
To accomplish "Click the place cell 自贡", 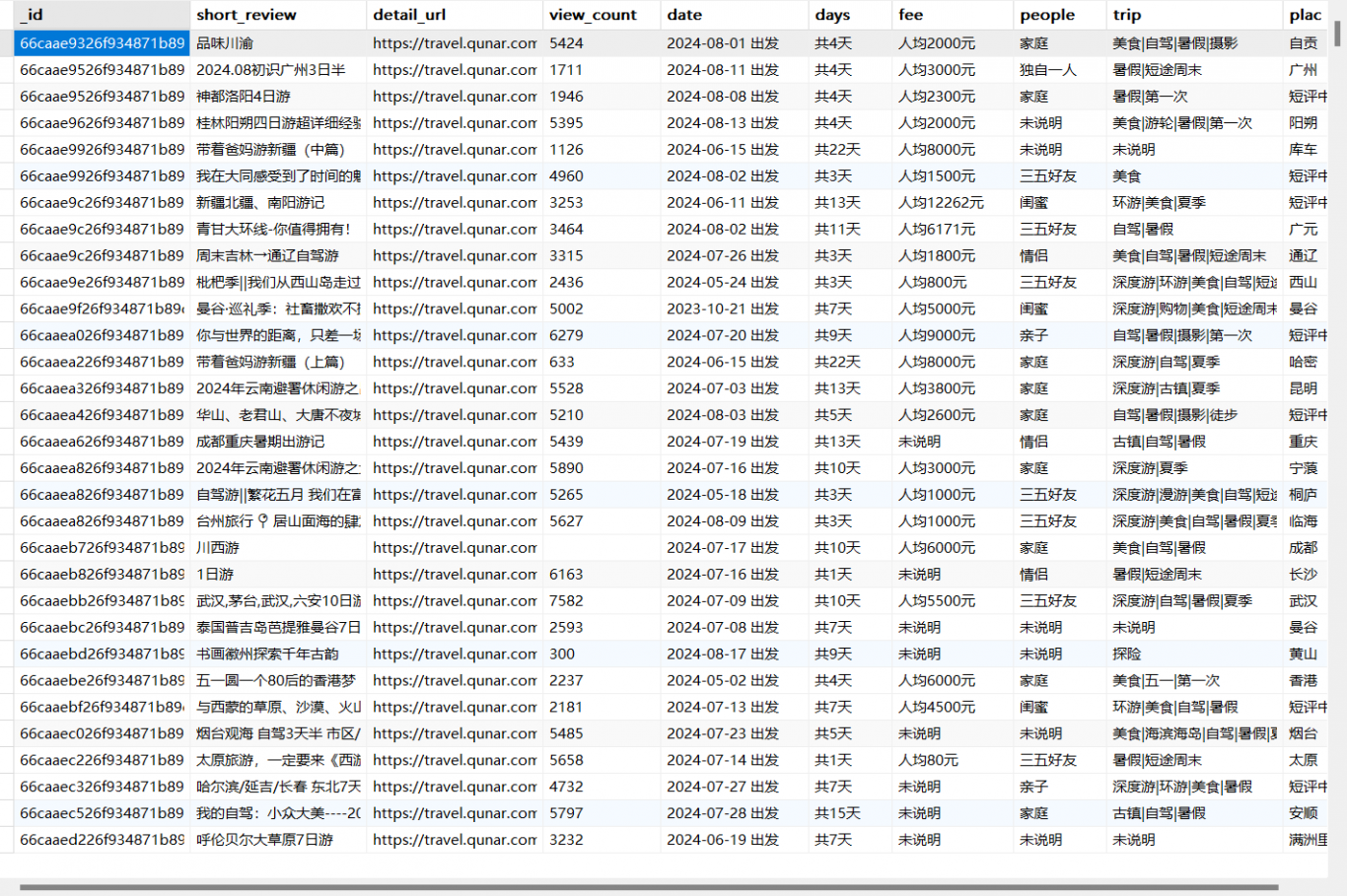I will pyautogui.click(x=1306, y=43).
